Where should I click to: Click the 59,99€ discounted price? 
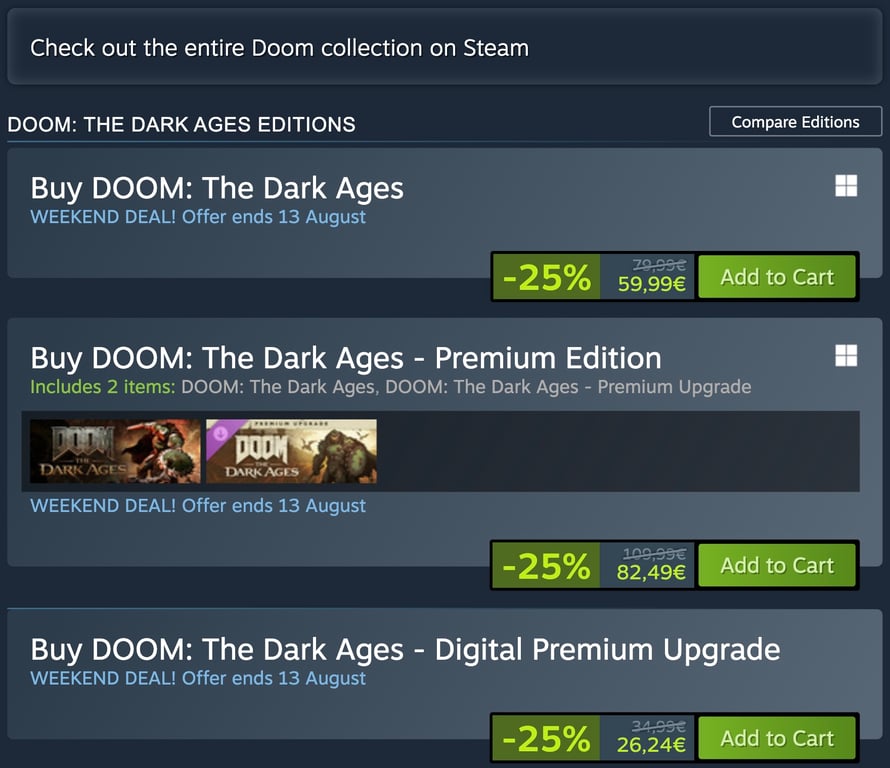(x=651, y=284)
